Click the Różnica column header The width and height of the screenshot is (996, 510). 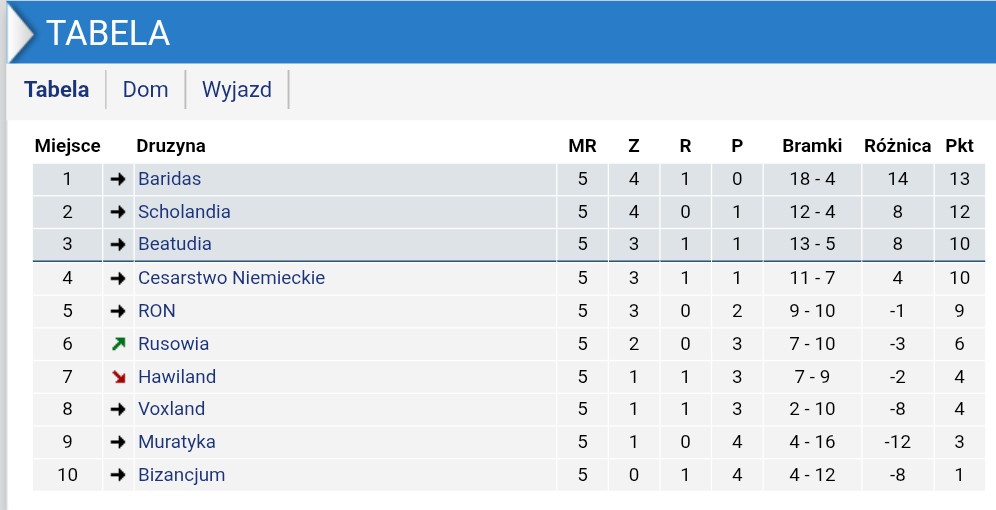pyautogui.click(x=898, y=146)
